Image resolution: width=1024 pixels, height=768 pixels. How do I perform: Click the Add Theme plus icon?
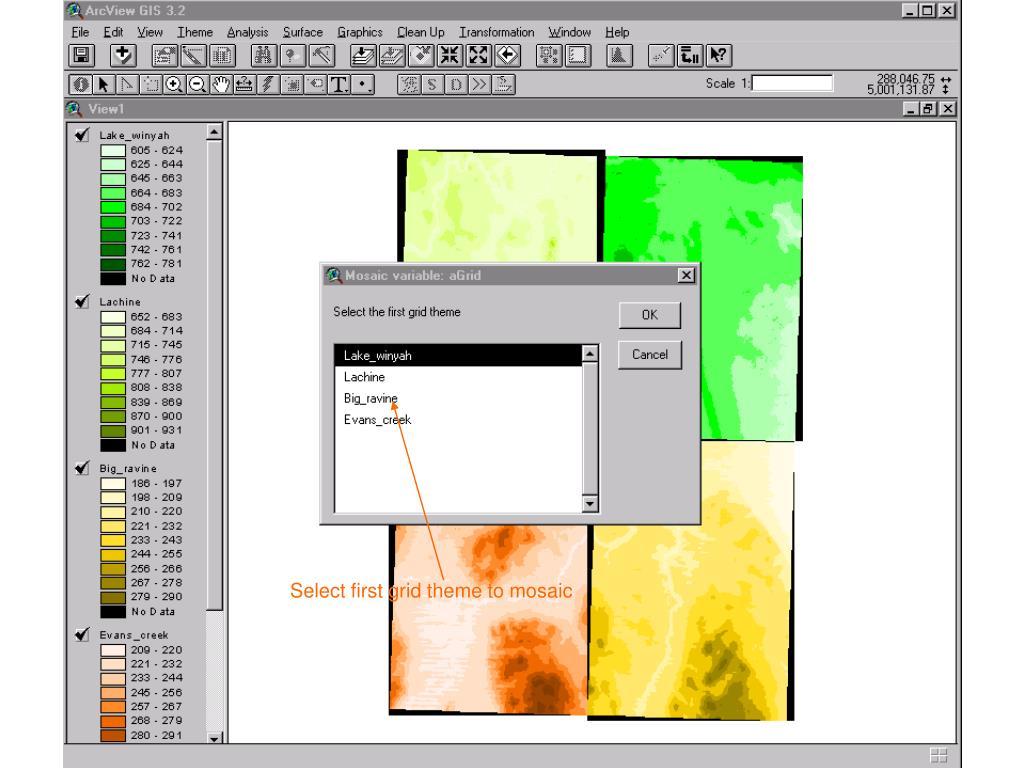pos(123,56)
